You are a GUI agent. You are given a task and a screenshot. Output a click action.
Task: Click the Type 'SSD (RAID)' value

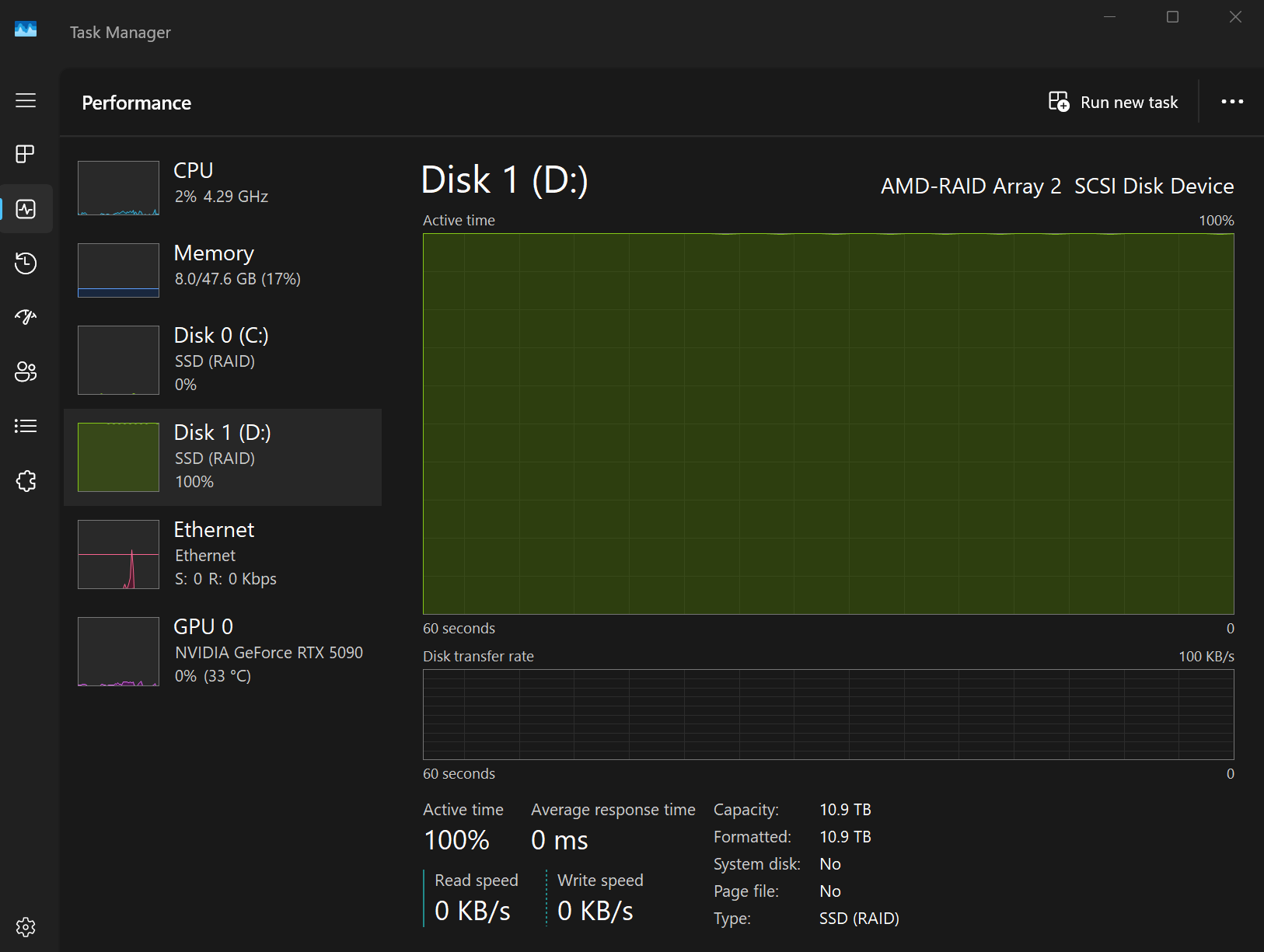pos(859,919)
